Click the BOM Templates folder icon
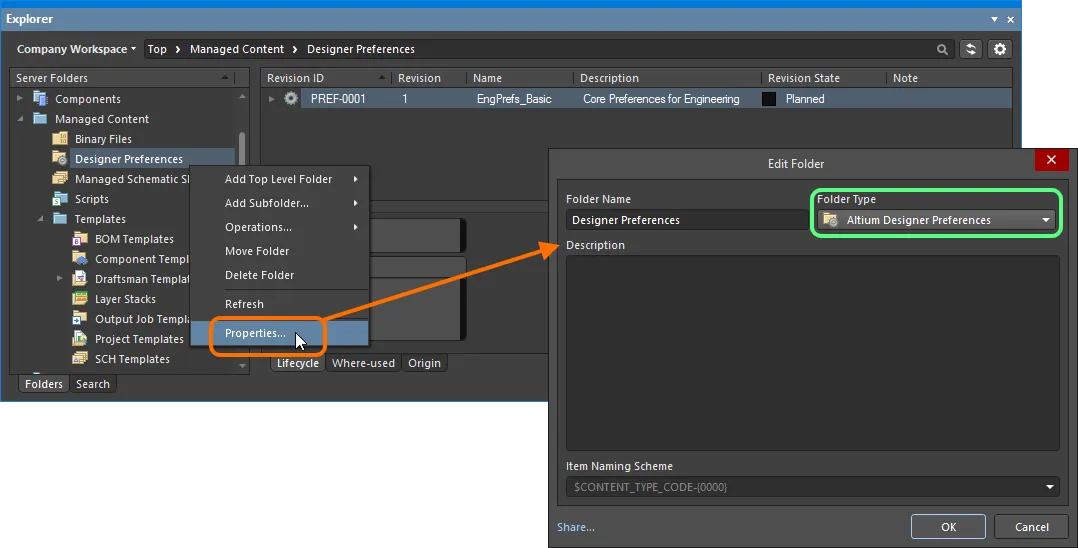This screenshot has height=548, width=1078. [x=80, y=239]
